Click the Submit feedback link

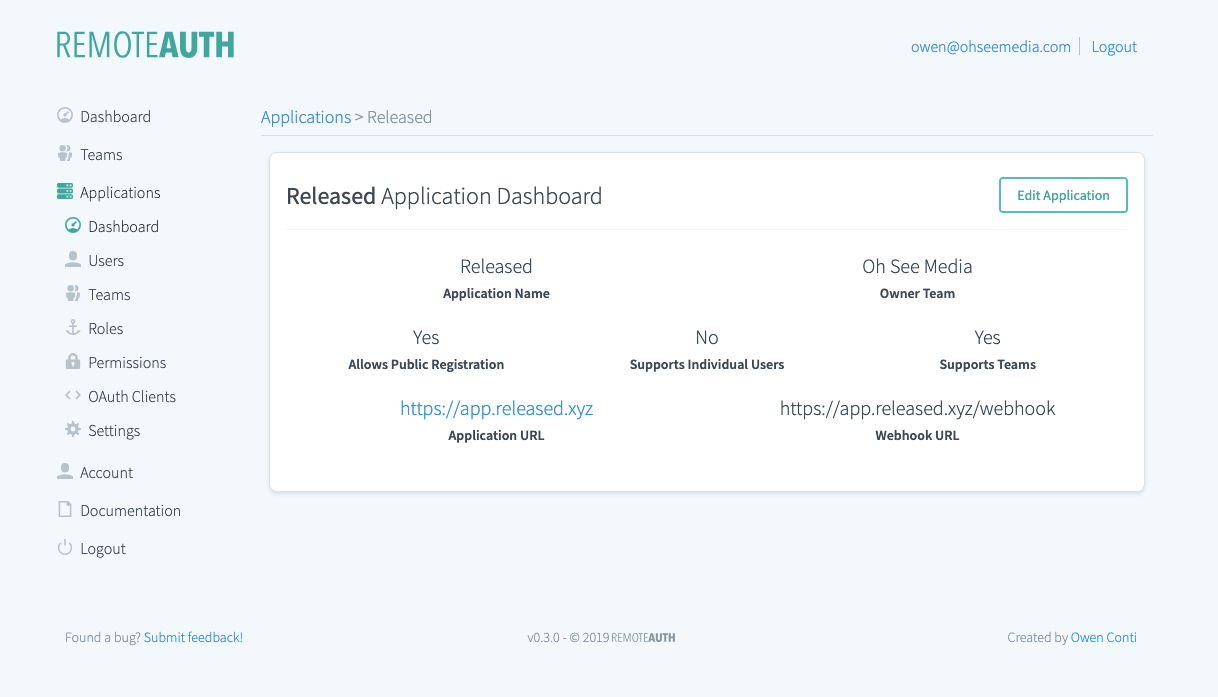pos(193,637)
